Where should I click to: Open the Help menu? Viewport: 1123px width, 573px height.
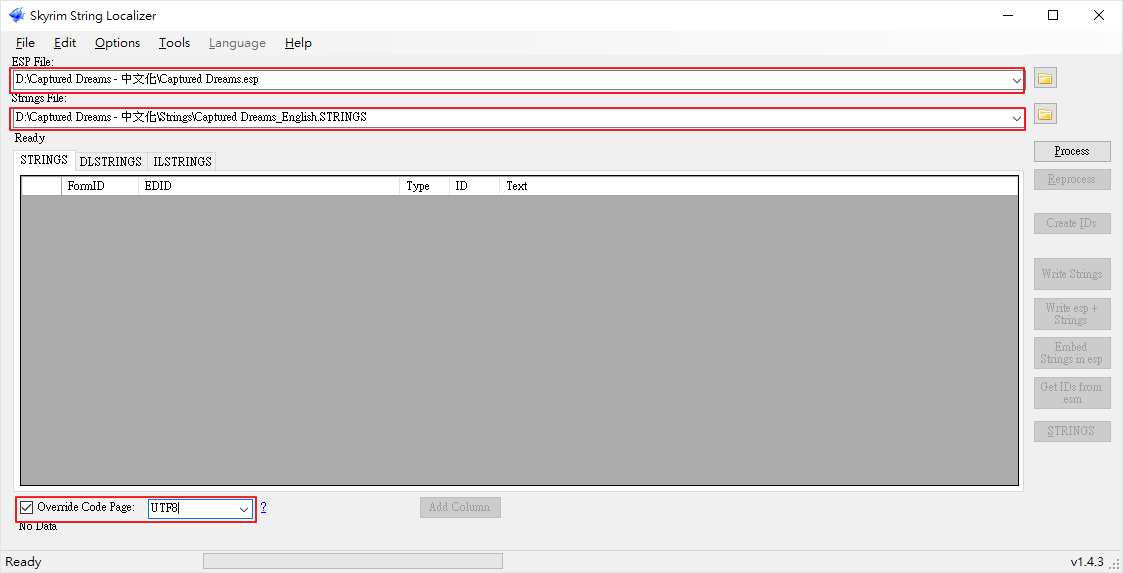click(298, 43)
